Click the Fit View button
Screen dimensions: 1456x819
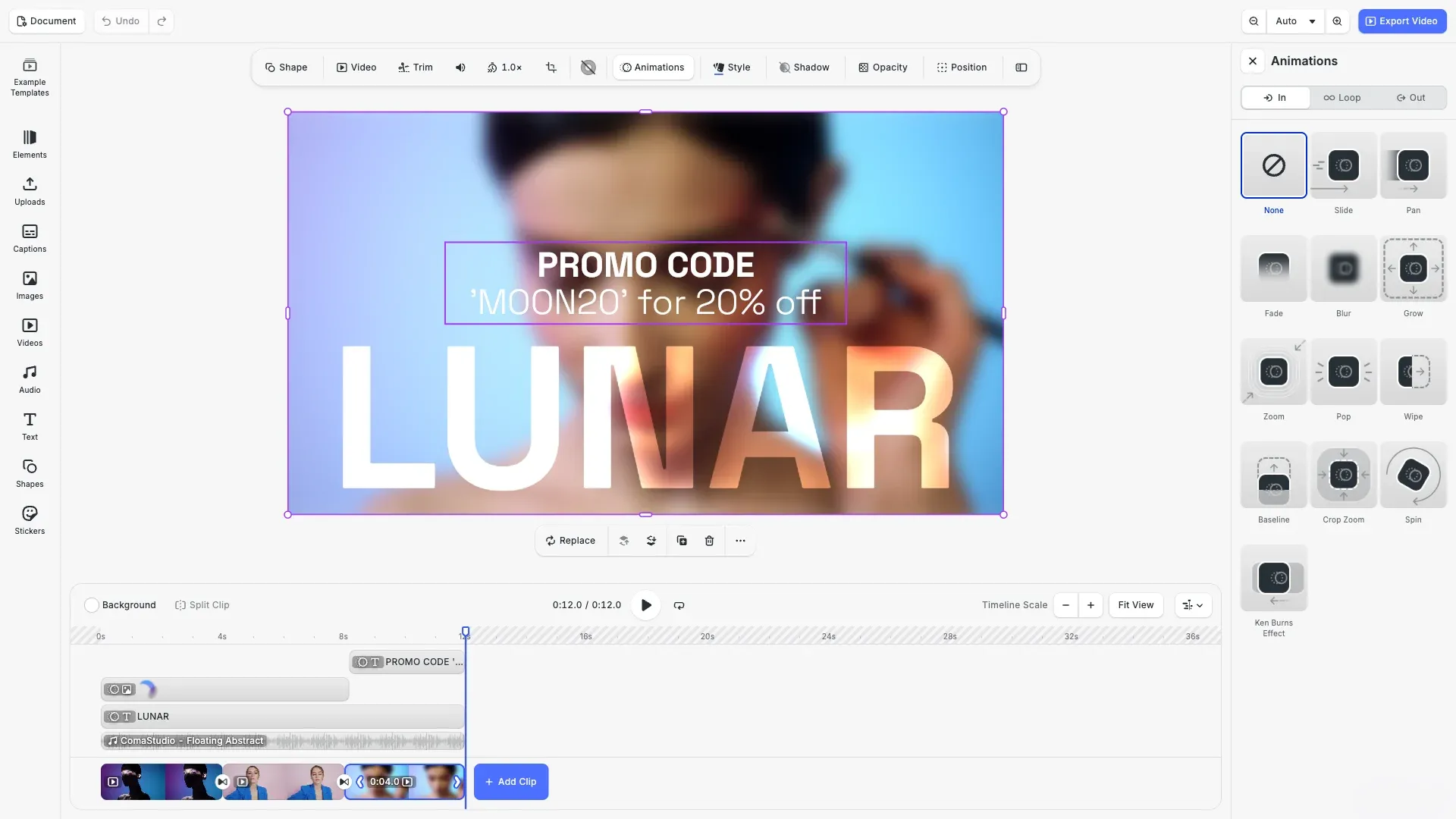tap(1136, 605)
